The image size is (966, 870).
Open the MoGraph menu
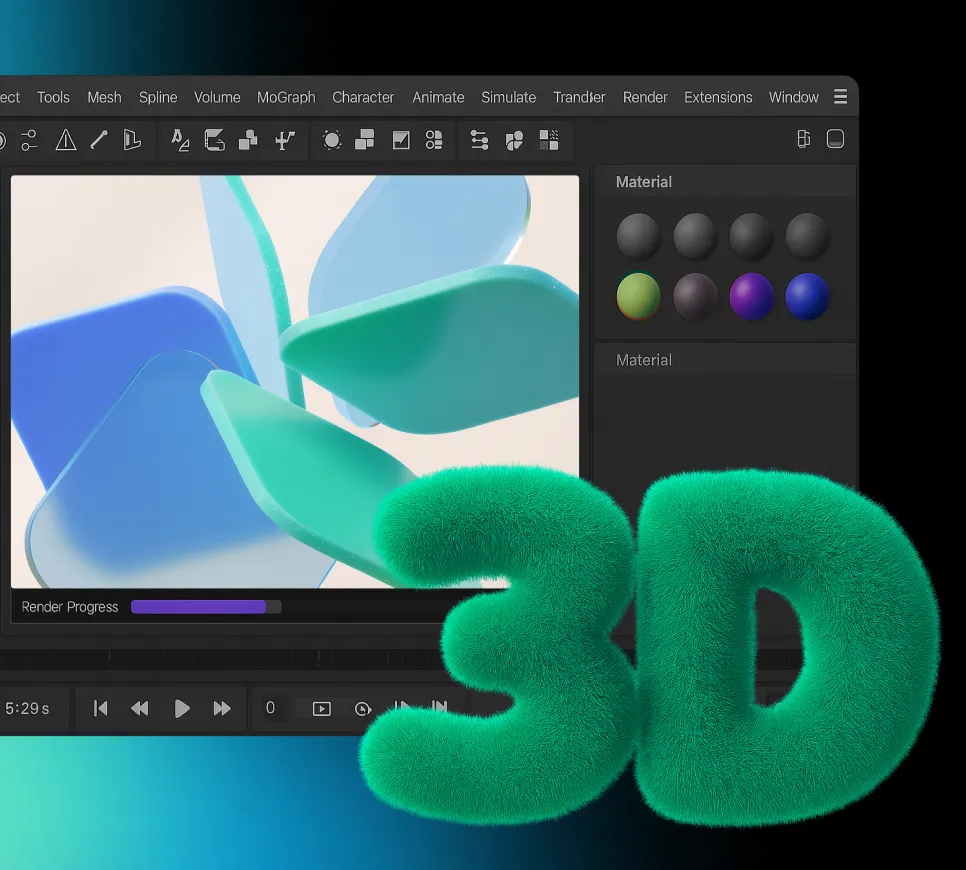(286, 97)
